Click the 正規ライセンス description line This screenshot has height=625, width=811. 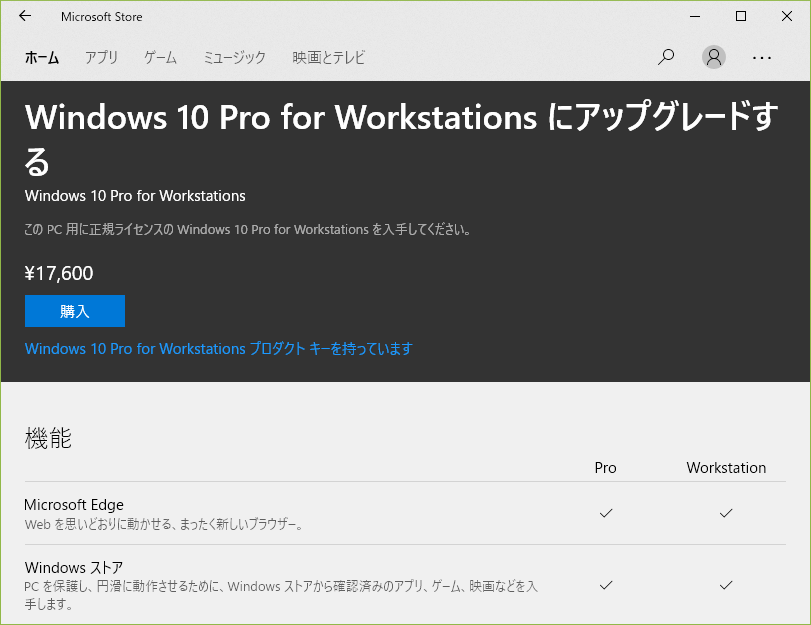248,229
